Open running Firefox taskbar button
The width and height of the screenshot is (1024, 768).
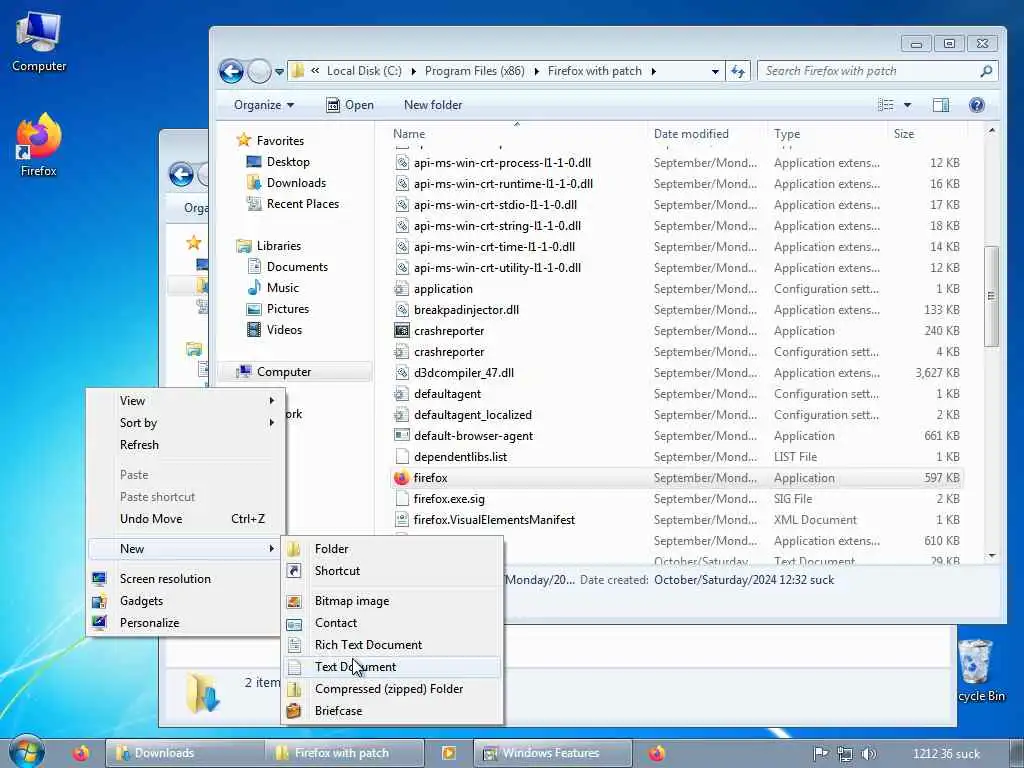pyautogui.click(x=656, y=753)
